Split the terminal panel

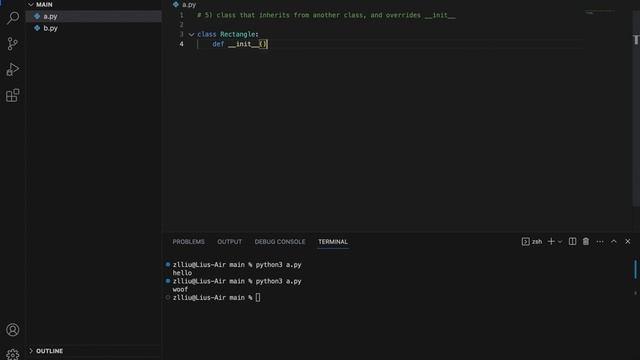[573, 242]
